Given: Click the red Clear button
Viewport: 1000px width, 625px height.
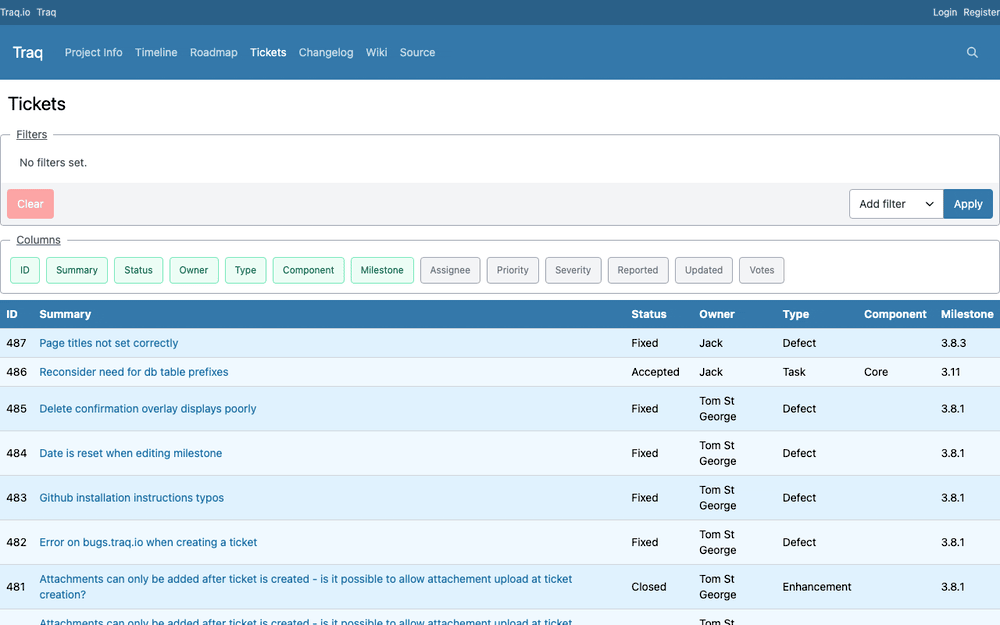Looking at the screenshot, I should coord(31,204).
